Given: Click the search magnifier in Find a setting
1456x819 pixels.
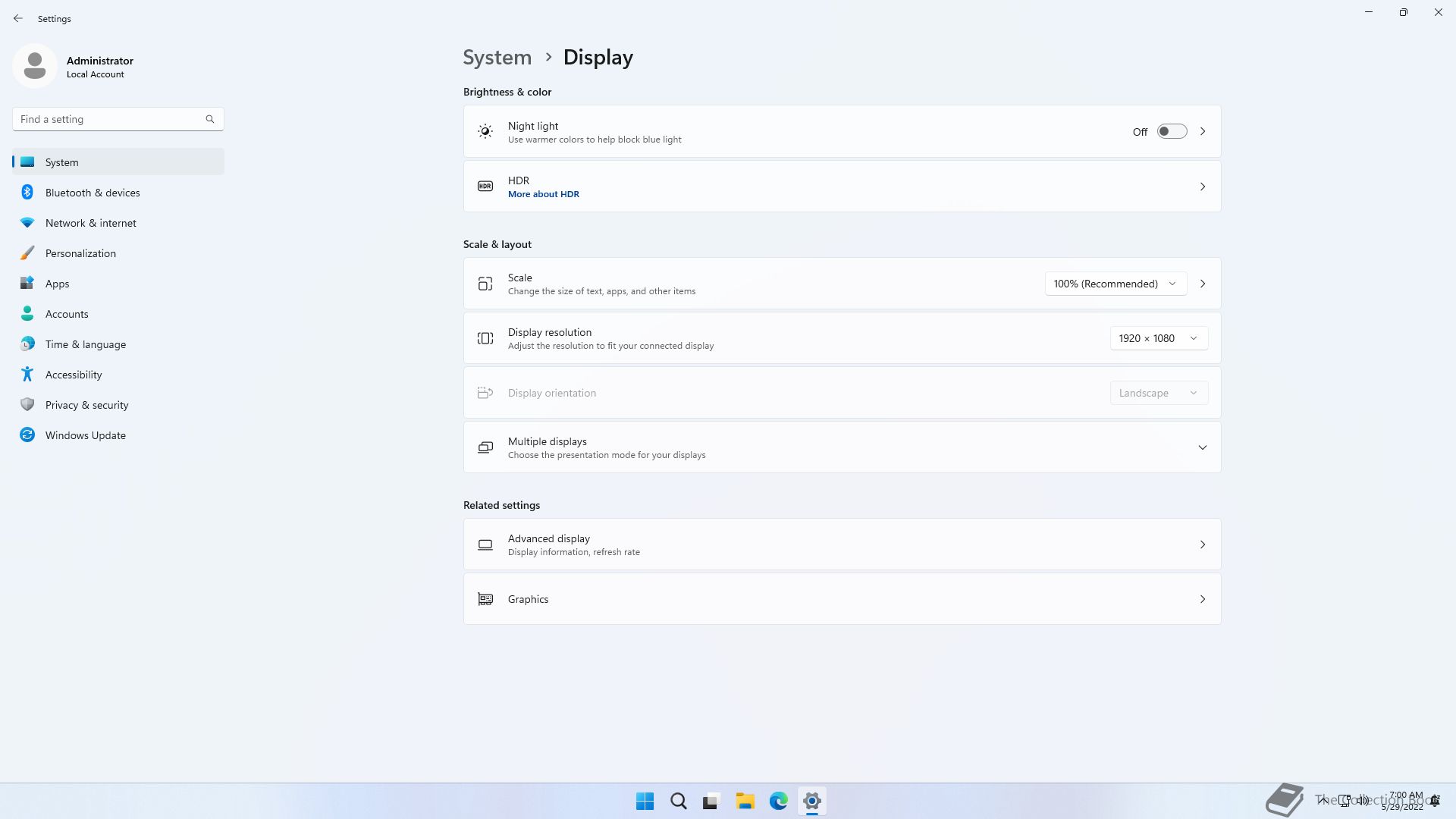Looking at the screenshot, I should [x=210, y=119].
